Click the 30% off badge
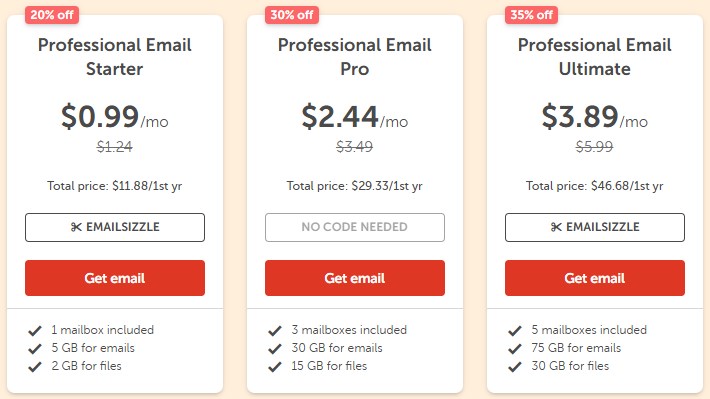The height and width of the screenshot is (399, 710). pyautogui.click(x=292, y=15)
